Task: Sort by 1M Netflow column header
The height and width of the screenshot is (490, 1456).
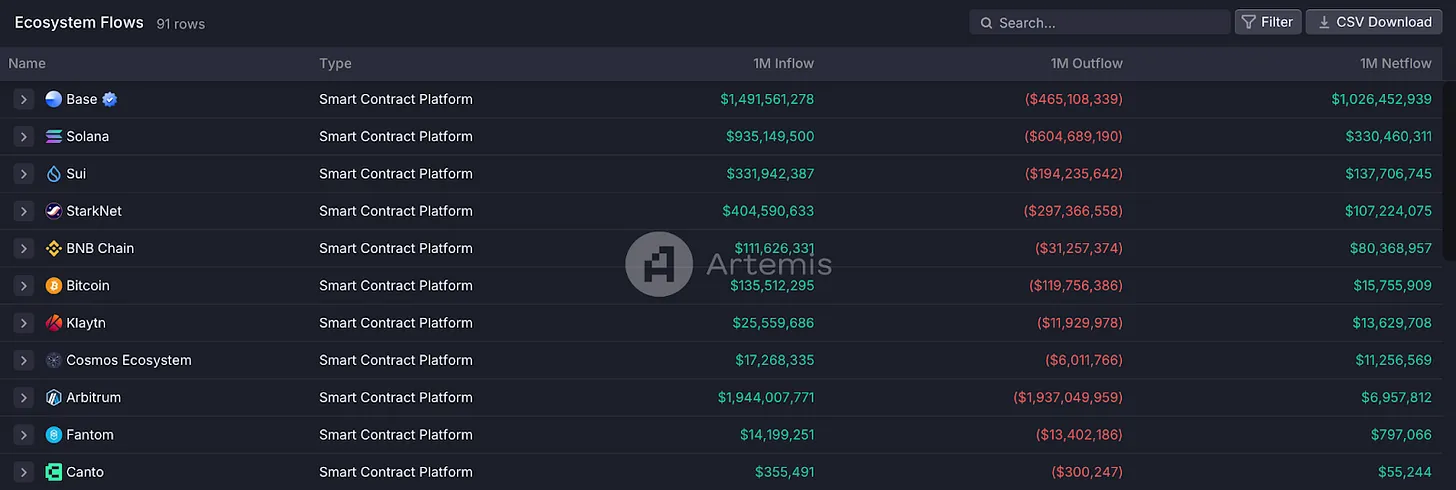Action: [x=1396, y=63]
